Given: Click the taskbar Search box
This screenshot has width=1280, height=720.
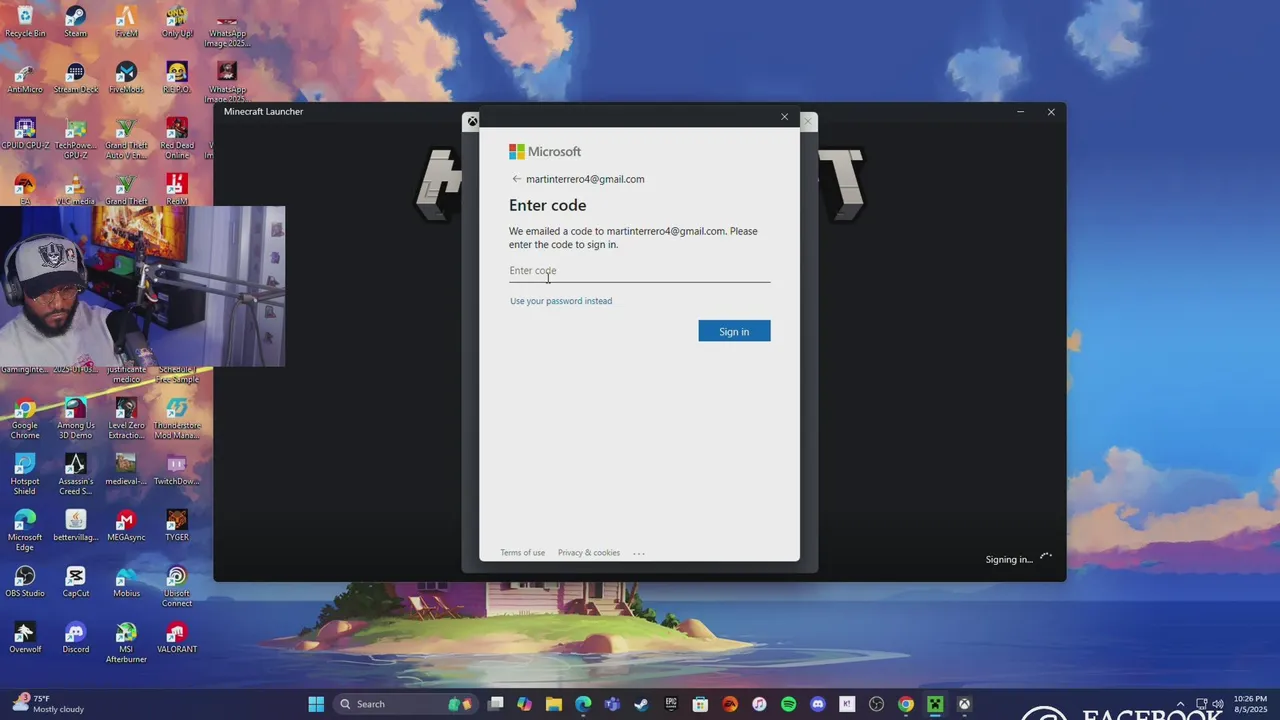Looking at the screenshot, I should [x=406, y=704].
